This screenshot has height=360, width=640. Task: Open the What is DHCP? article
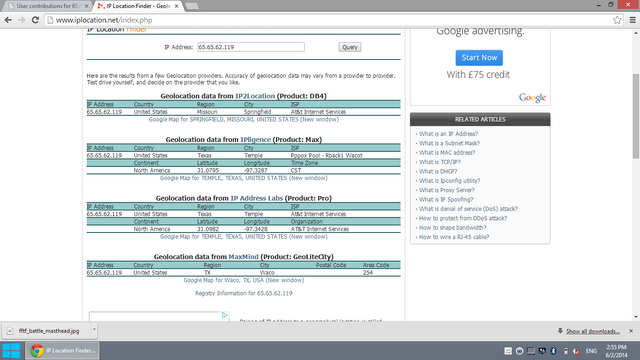[438, 171]
